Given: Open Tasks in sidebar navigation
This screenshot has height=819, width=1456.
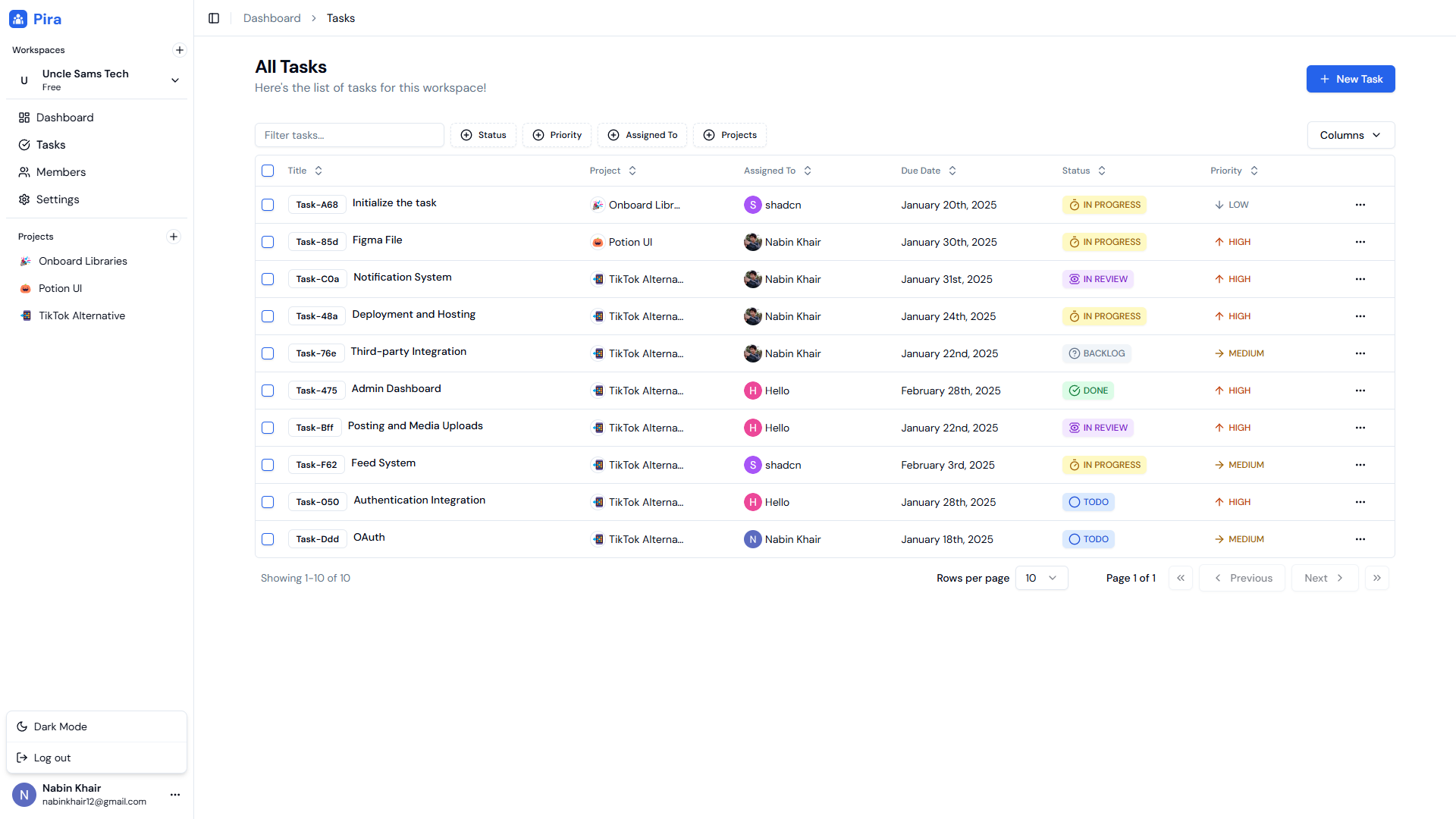Looking at the screenshot, I should 97,145.
